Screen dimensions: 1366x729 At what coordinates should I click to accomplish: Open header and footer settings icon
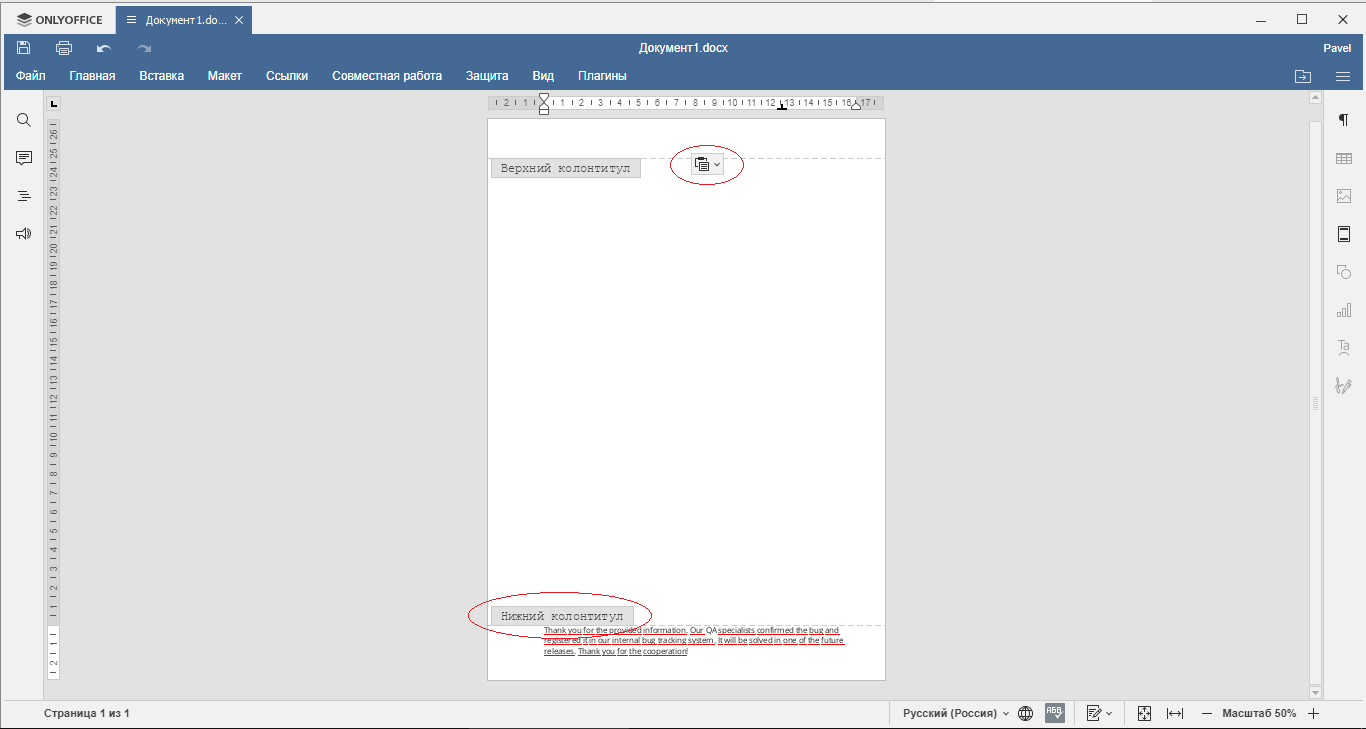(x=1344, y=234)
